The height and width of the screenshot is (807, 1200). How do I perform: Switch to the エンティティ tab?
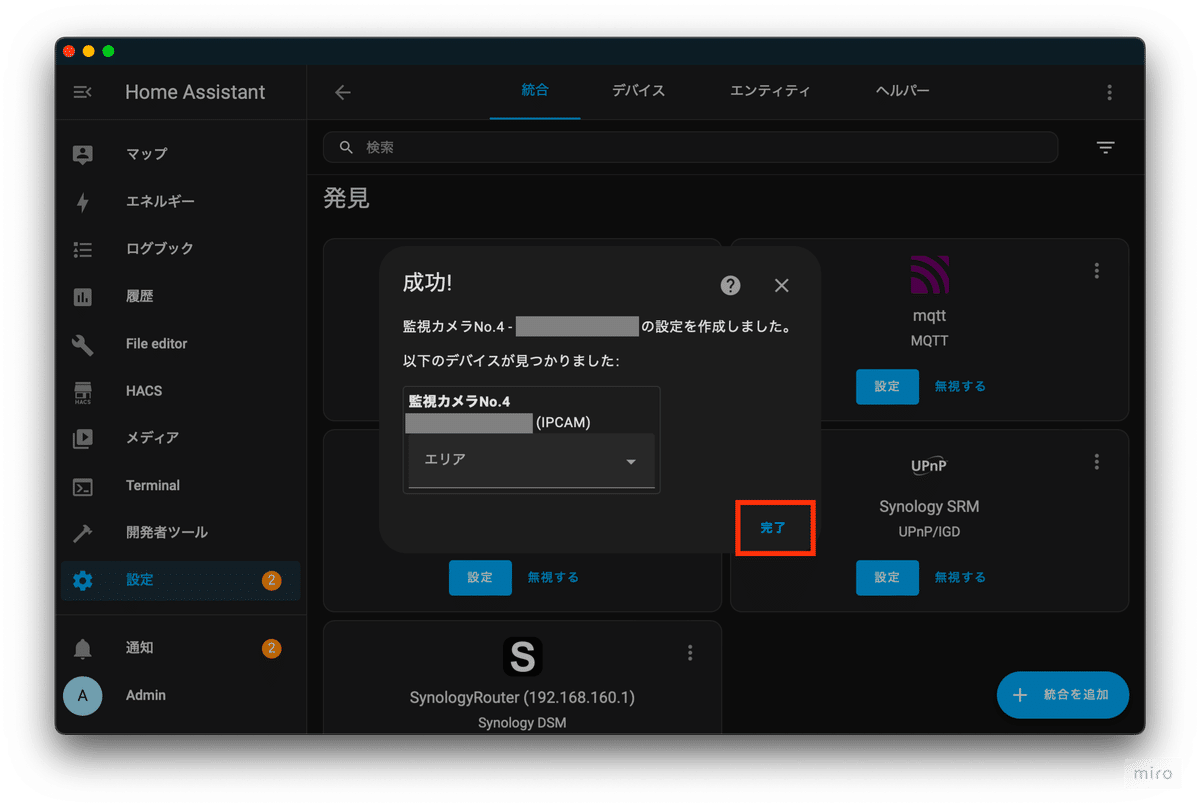coord(770,90)
